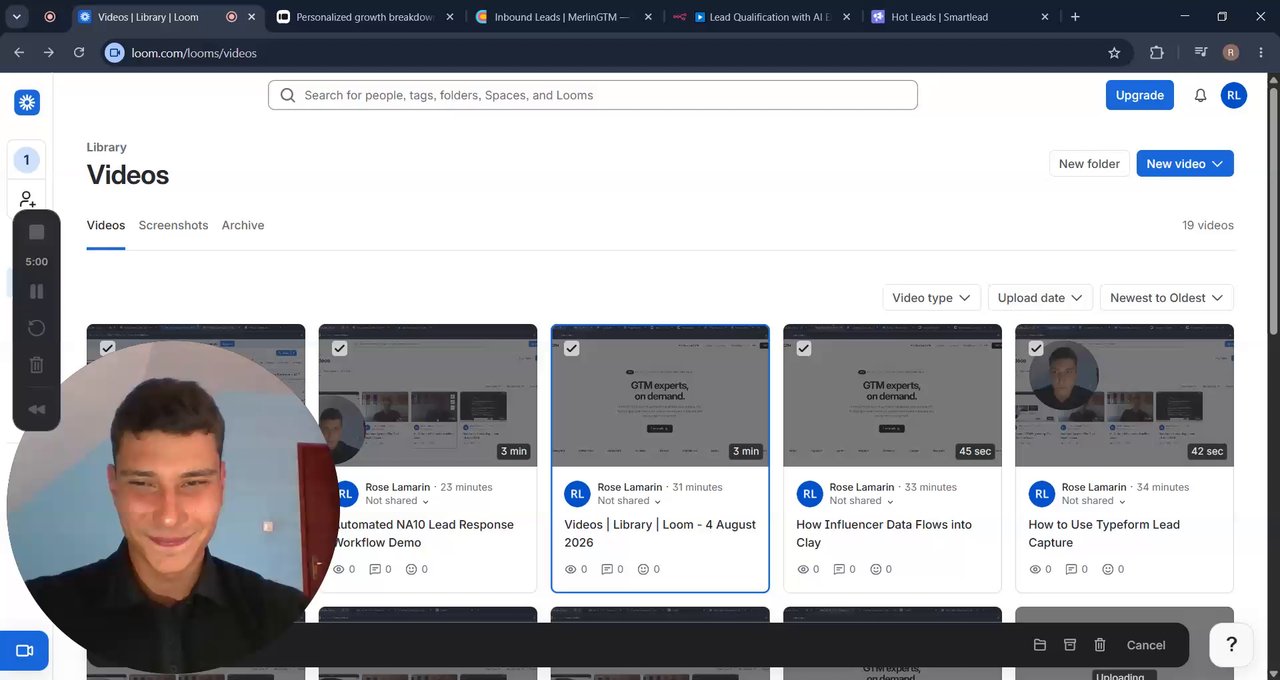Open the workspace badge numbered 1
Screen dimensions: 1280x680
(26, 160)
